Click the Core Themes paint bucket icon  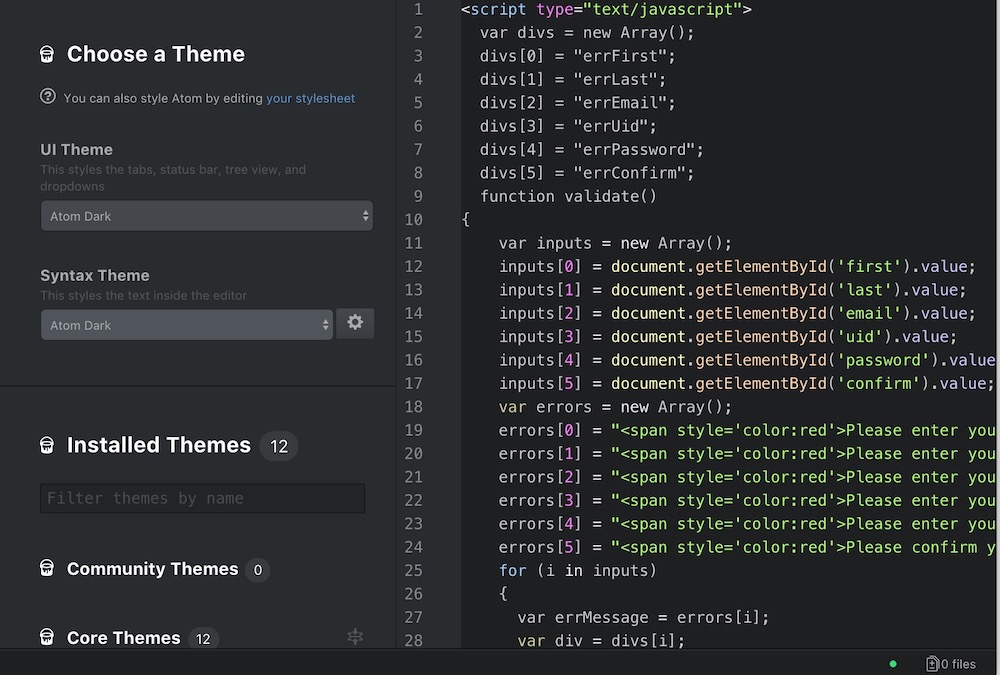tap(47, 638)
